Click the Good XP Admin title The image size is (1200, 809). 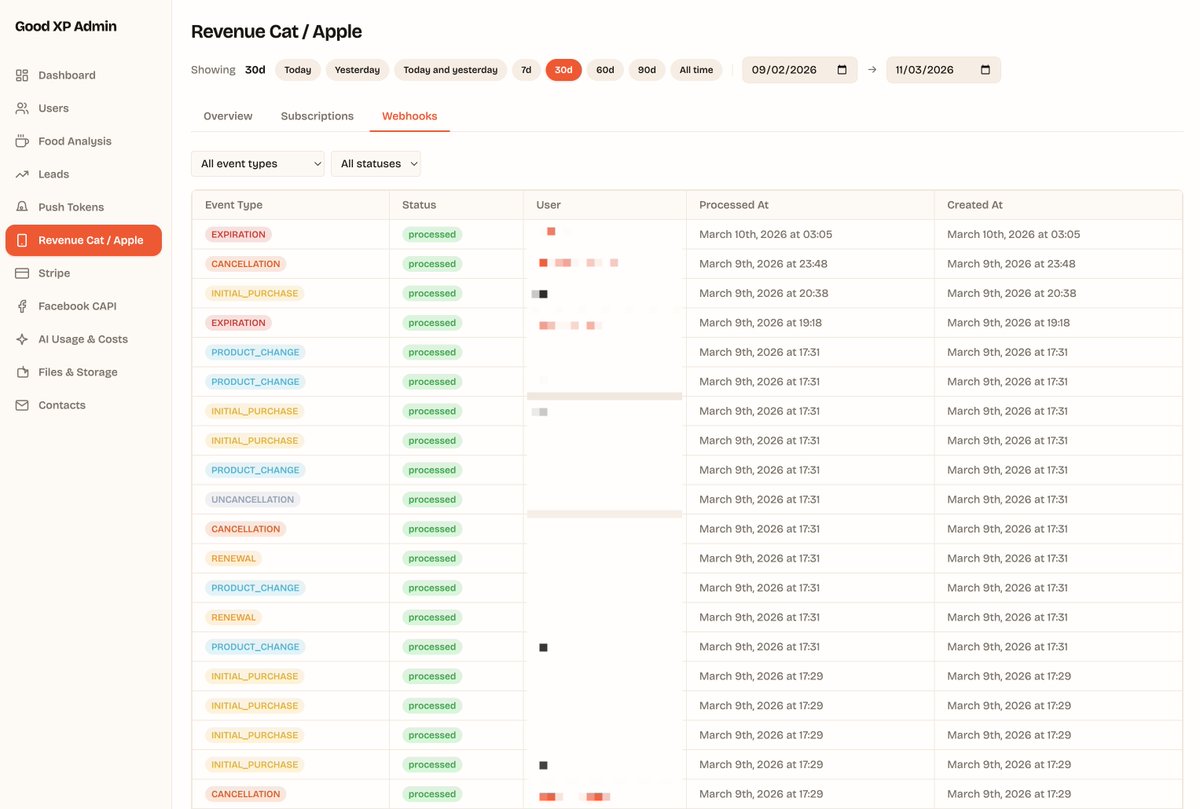coord(66,27)
